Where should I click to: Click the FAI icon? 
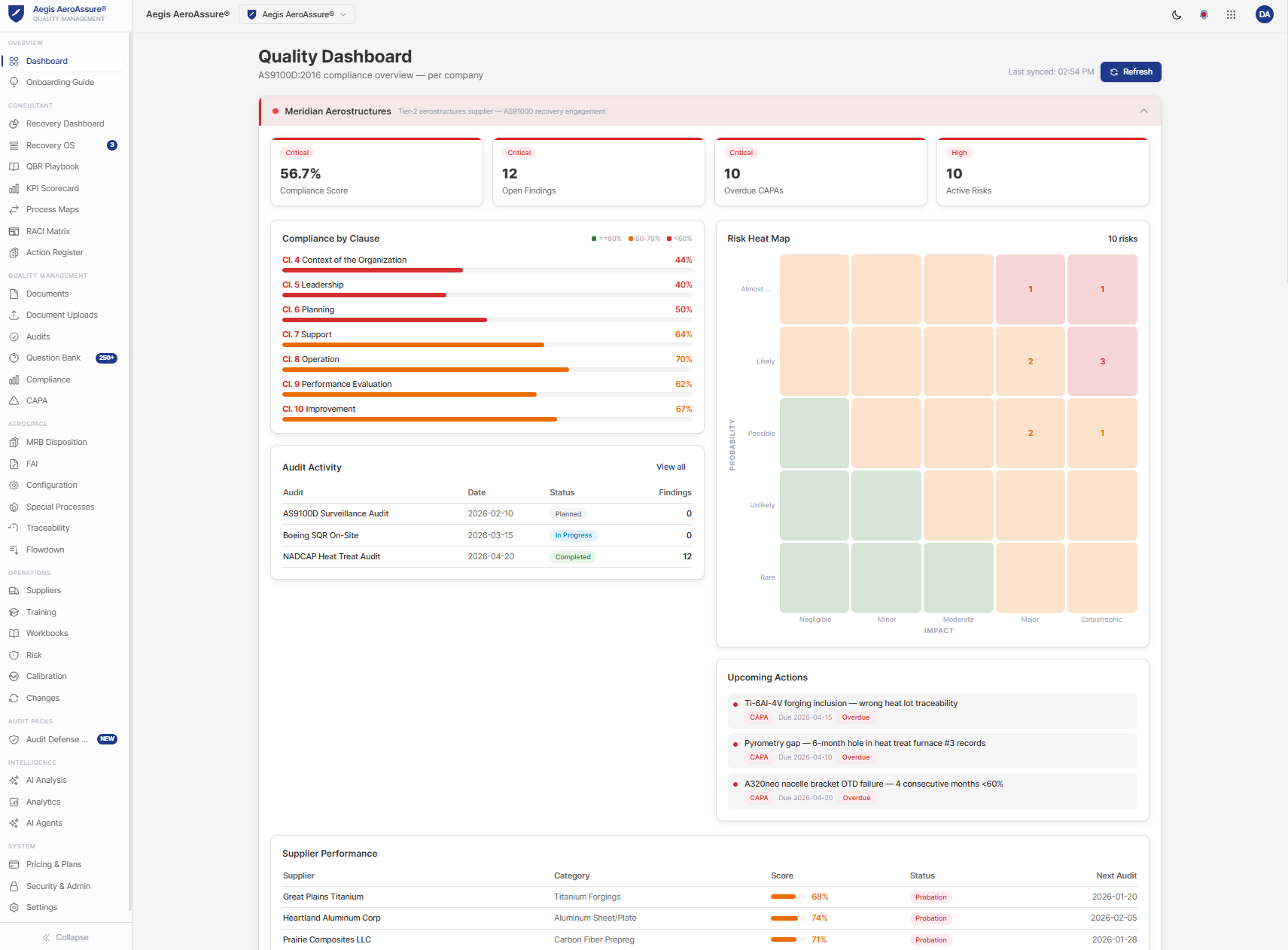click(x=14, y=464)
